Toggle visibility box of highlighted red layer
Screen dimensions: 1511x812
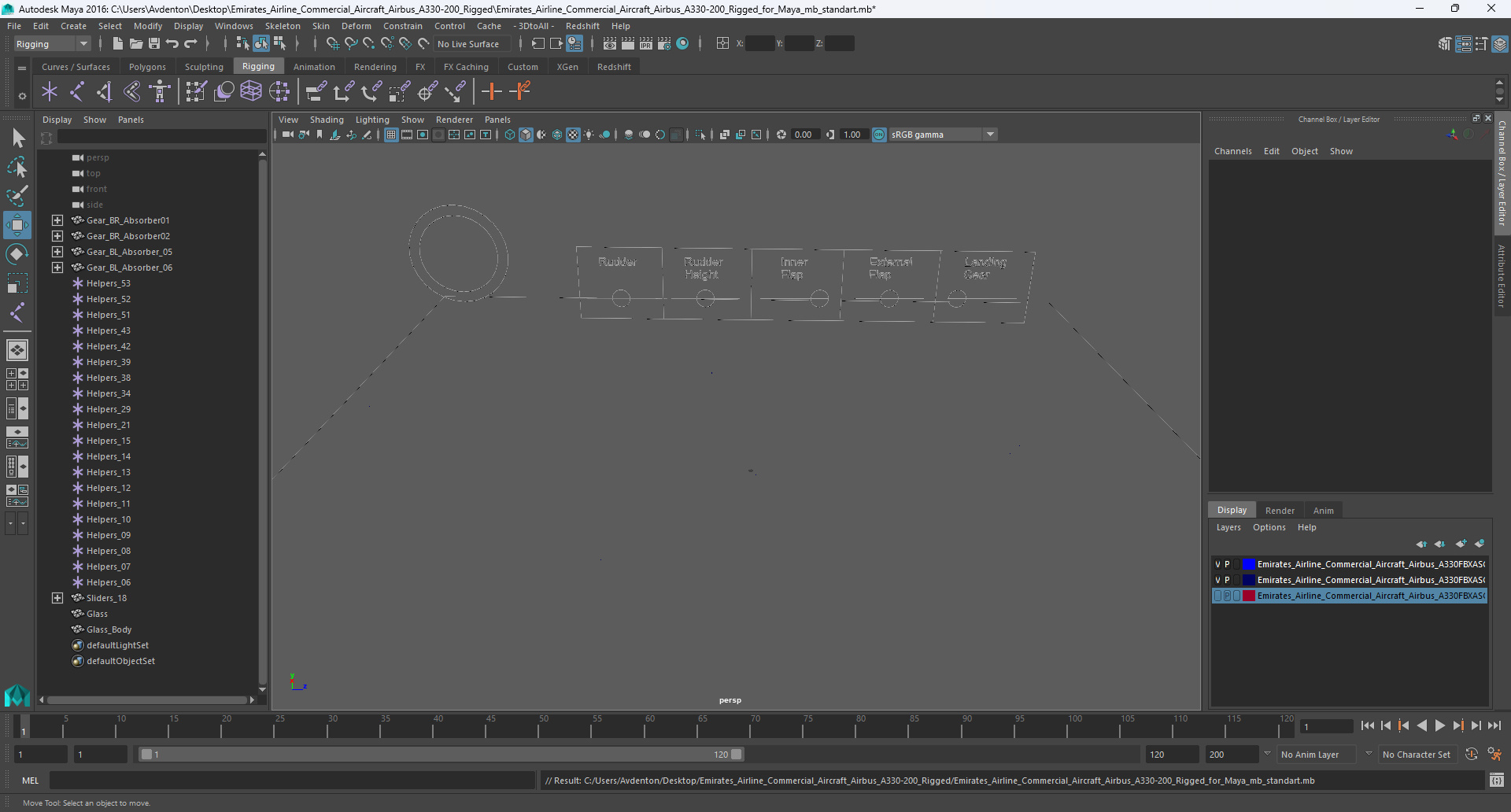pos(1217,596)
